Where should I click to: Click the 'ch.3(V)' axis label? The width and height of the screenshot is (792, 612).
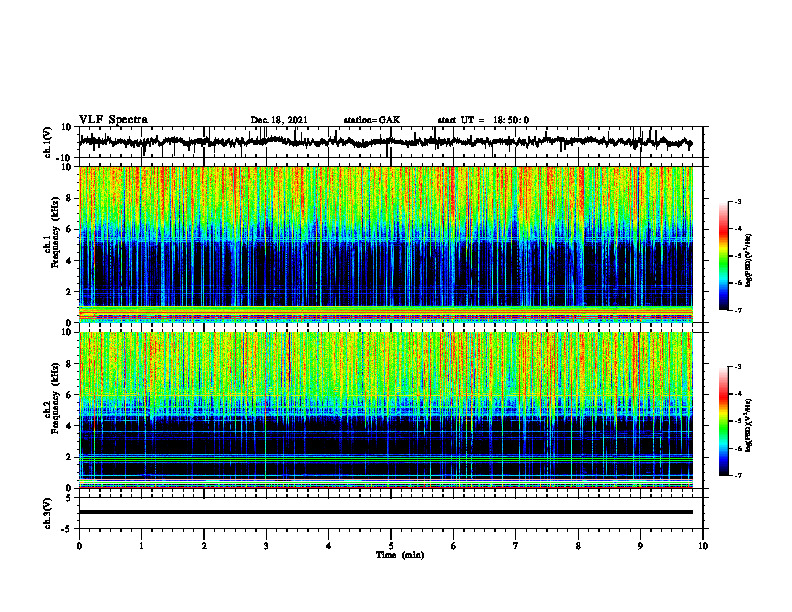click(48, 513)
